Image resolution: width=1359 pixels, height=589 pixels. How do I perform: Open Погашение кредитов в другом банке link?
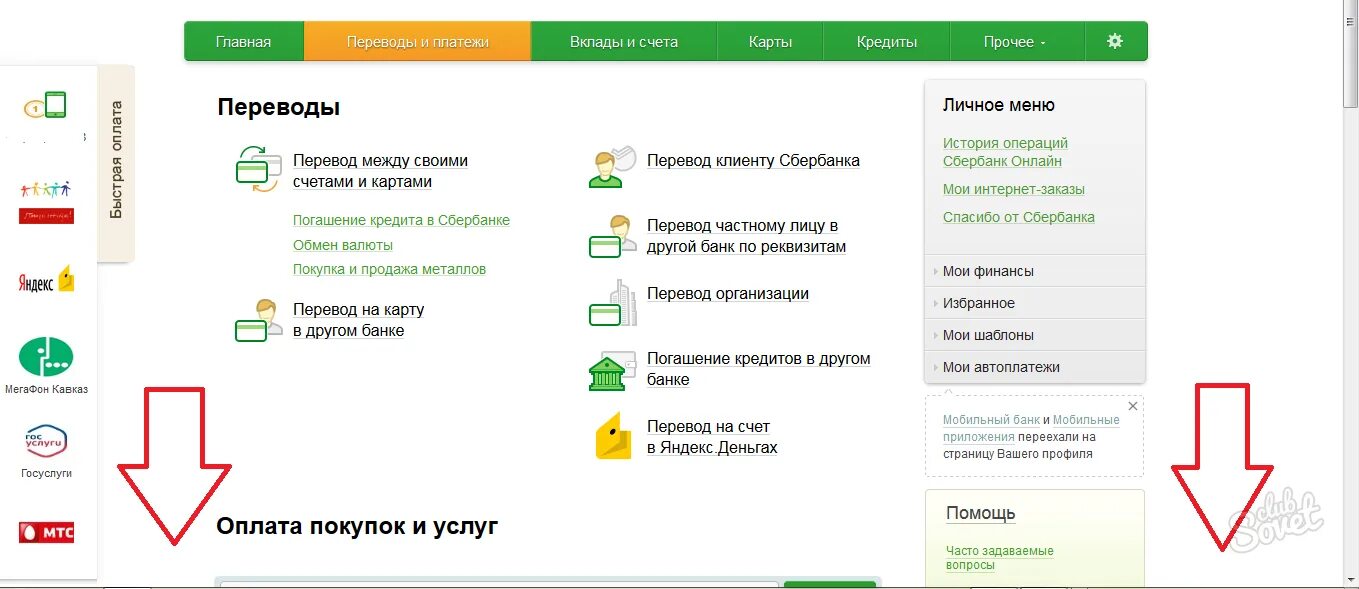click(x=759, y=369)
